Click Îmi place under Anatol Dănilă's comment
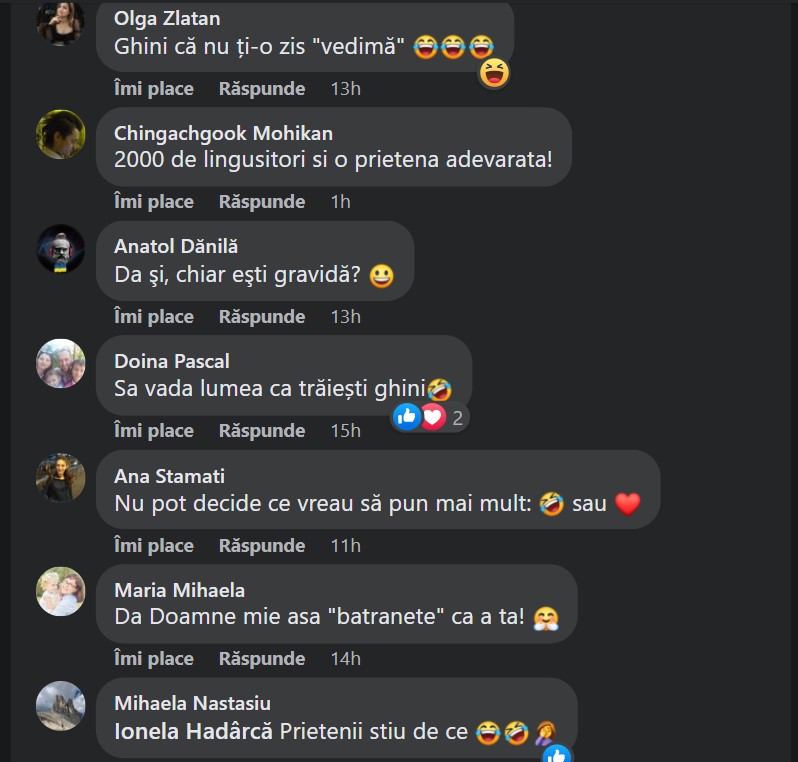Viewport: 798px width, 762px height. 154,317
